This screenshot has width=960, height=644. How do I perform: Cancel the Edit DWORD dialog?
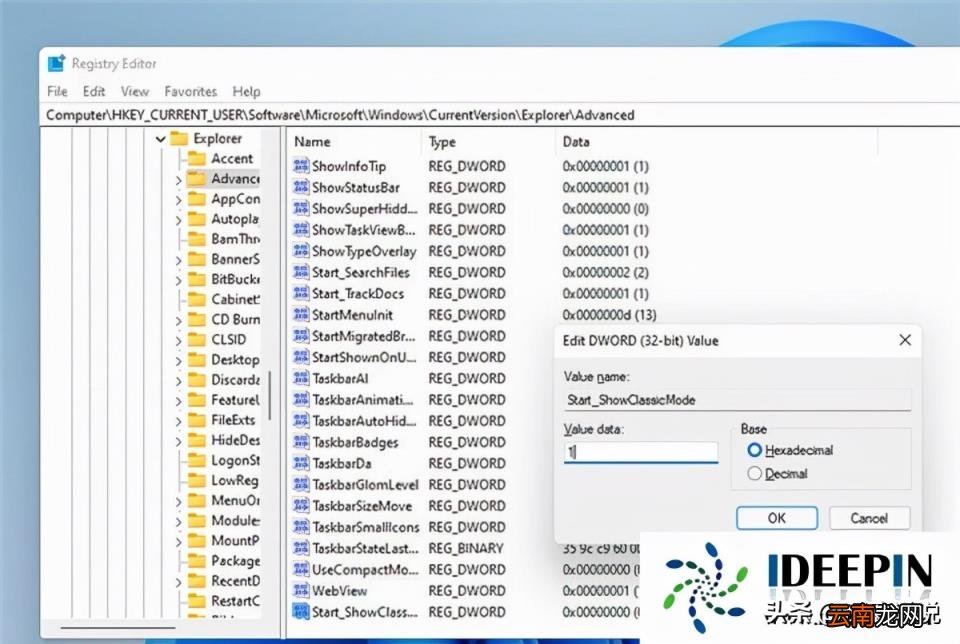(x=869, y=518)
